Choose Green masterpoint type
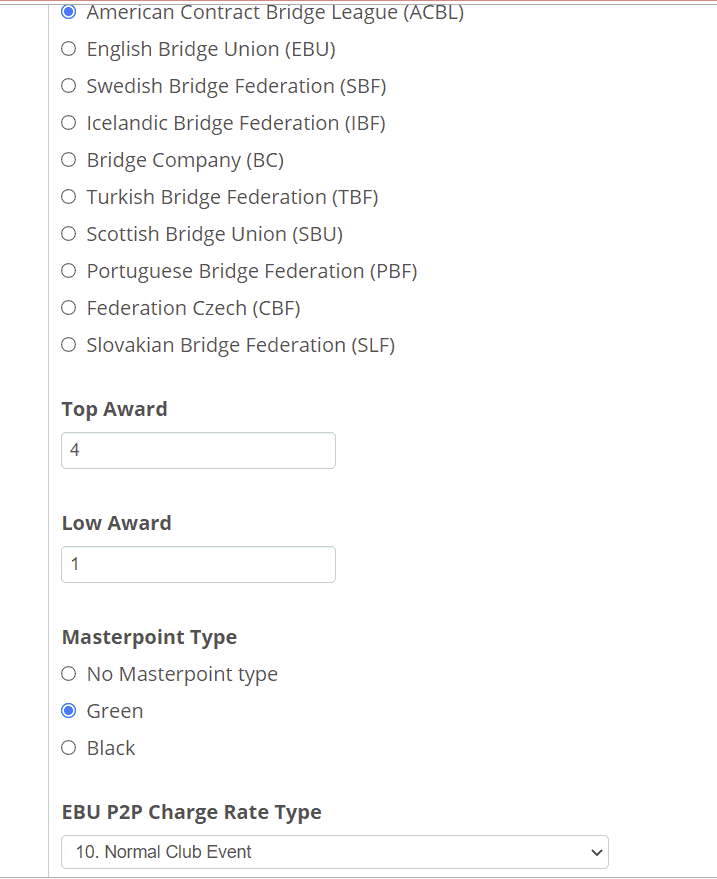This screenshot has height=879, width=717. 68,711
